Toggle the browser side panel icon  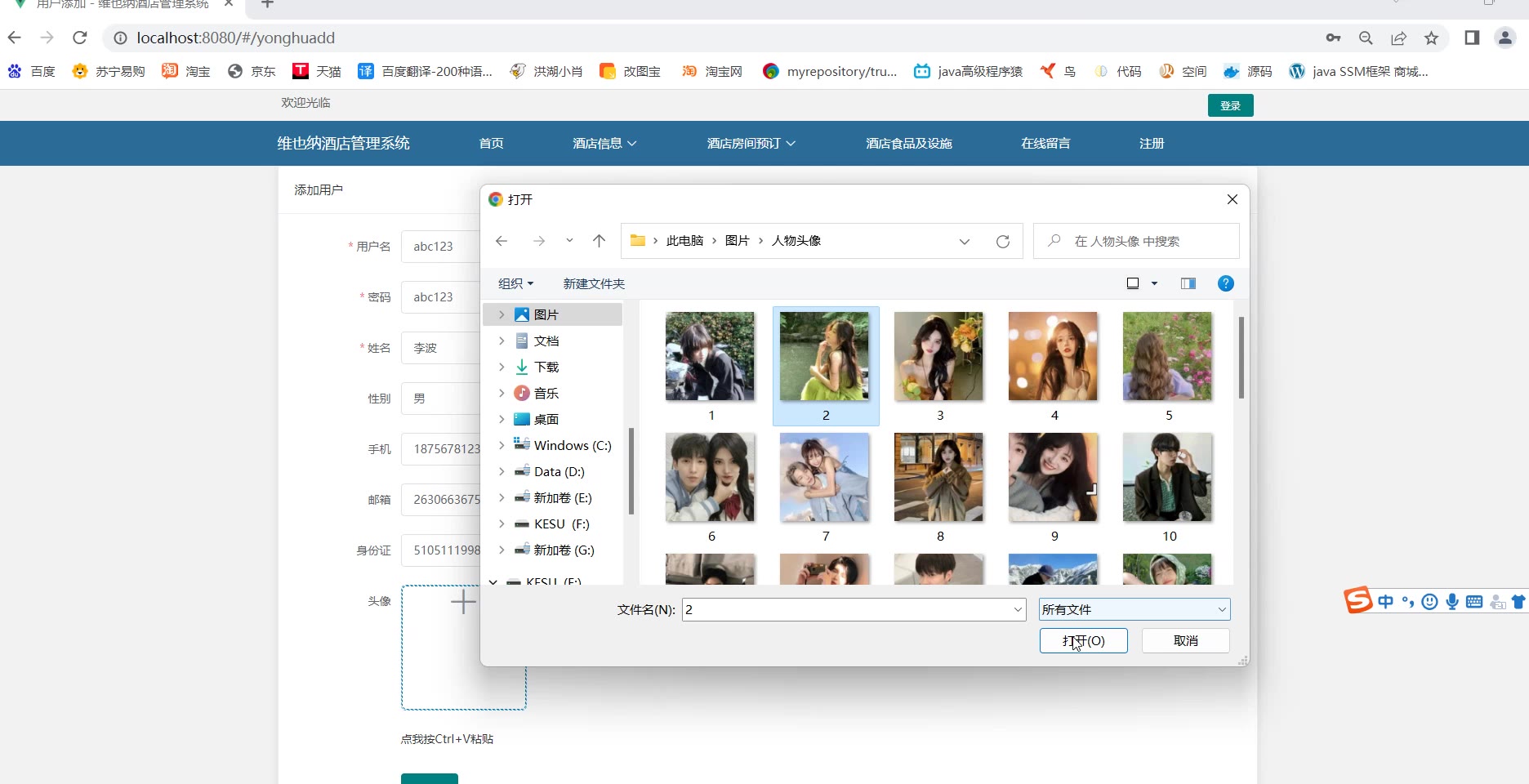pyautogui.click(x=1472, y=38)
